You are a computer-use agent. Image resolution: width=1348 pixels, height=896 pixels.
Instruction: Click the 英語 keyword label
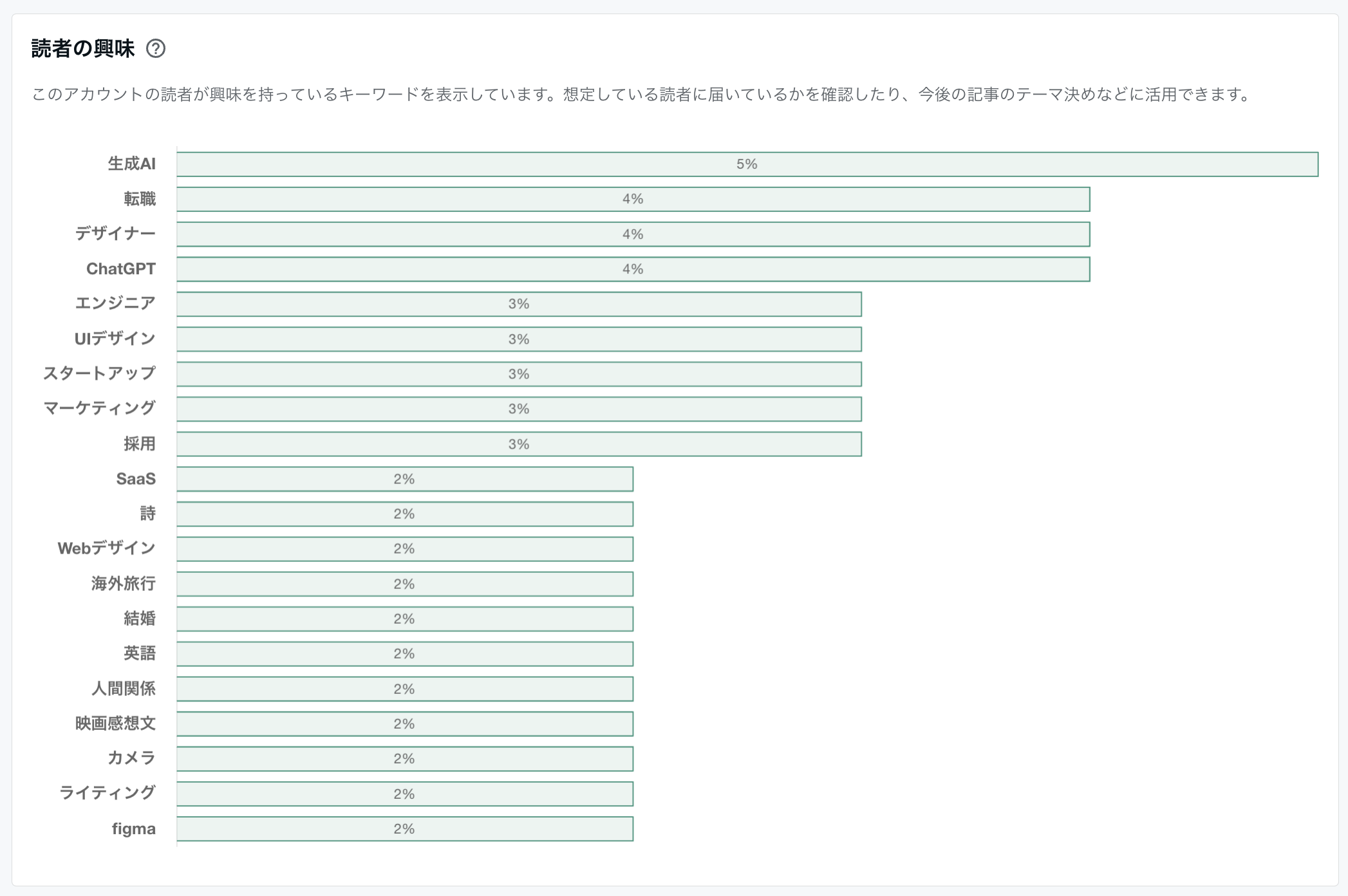[140, 653]
